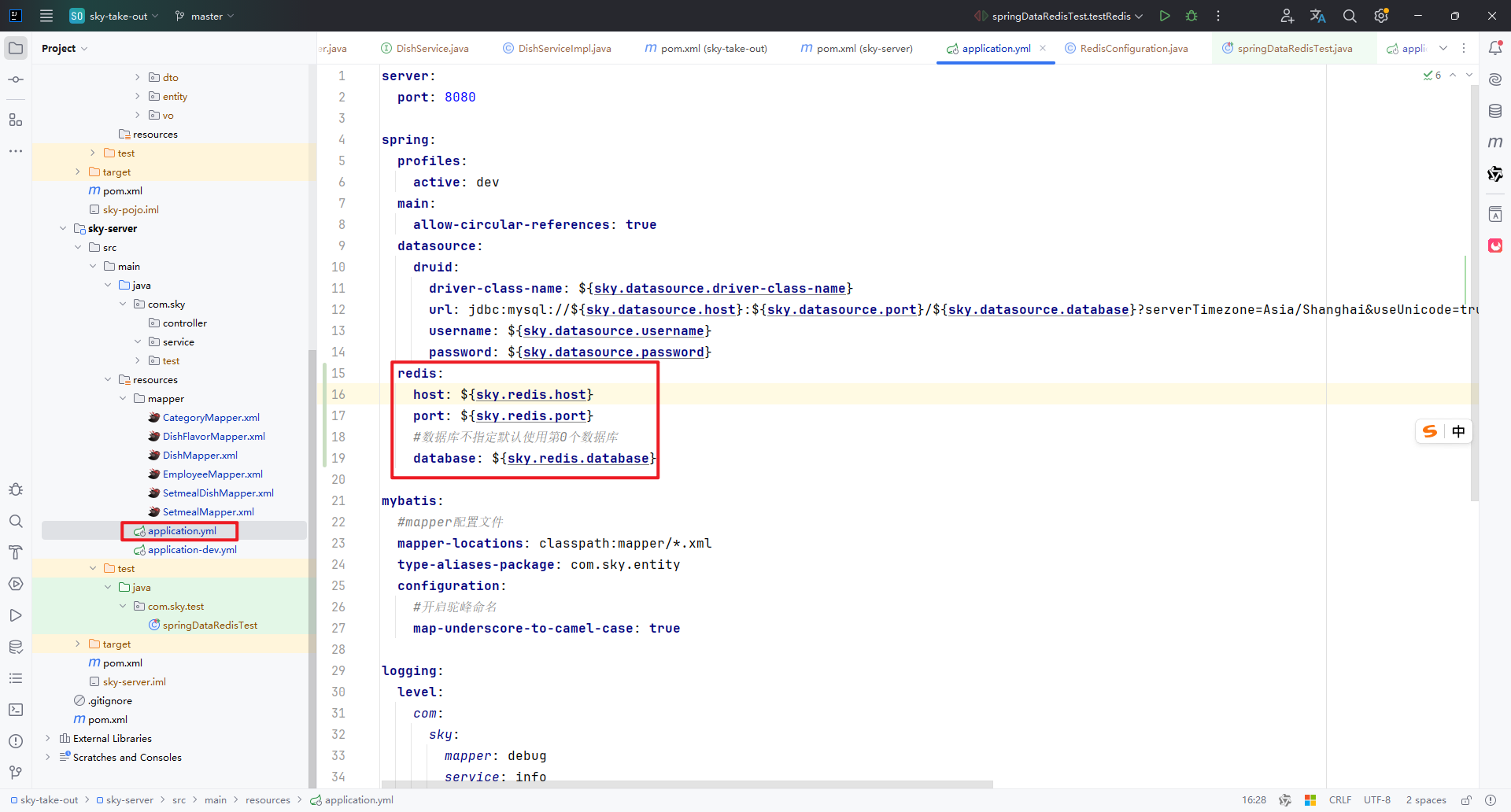Viewport: 1511px width, 812px height.
Task: Expand the External Libraries node
Action: coord(47,738)
